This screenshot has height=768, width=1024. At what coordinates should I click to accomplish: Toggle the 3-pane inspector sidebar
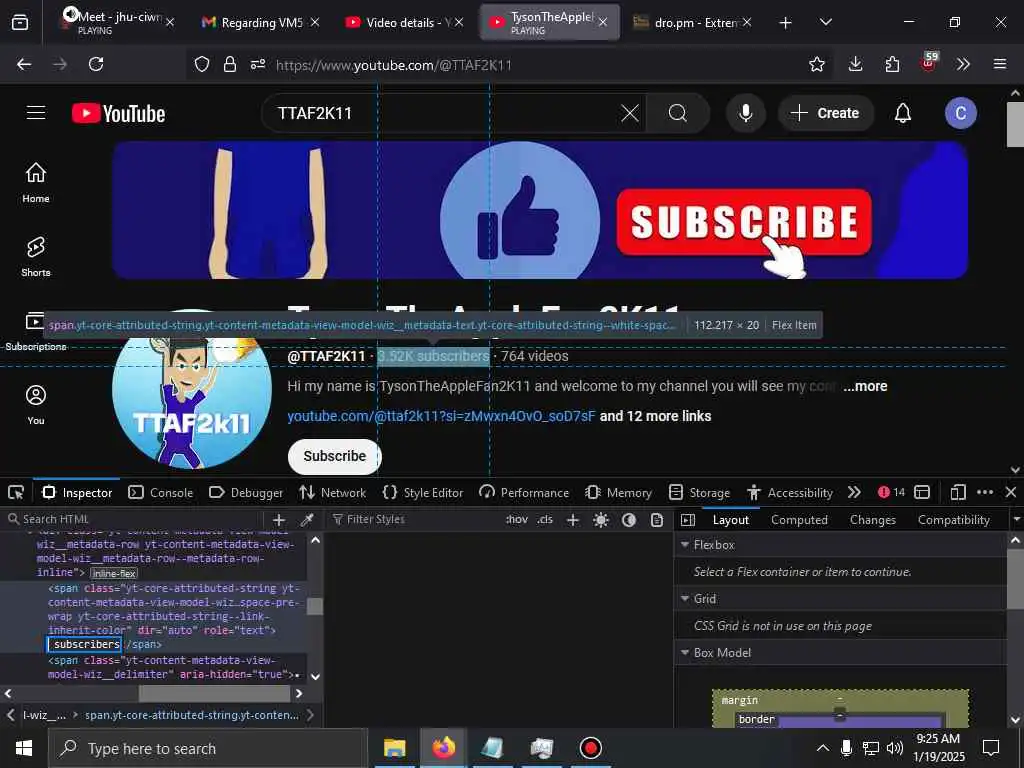coord(688,520)
